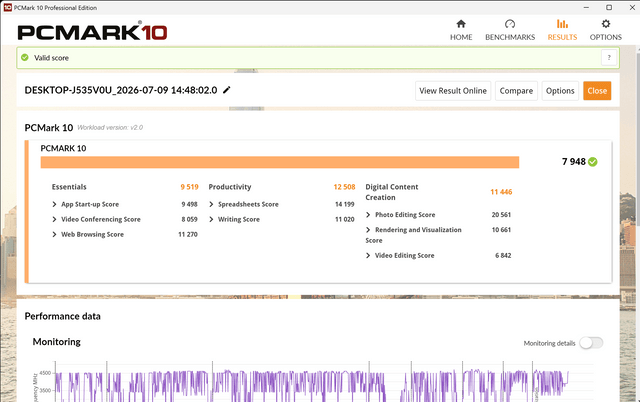Viewport: 640px width, 402px height.
Task: Click the Productivity heading
Action: [x=230, y=187]
